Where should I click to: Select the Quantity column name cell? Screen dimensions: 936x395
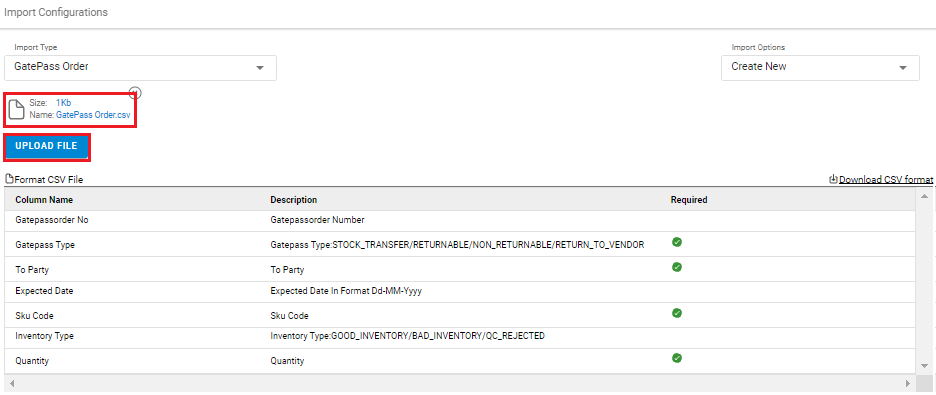coord(32,361)
